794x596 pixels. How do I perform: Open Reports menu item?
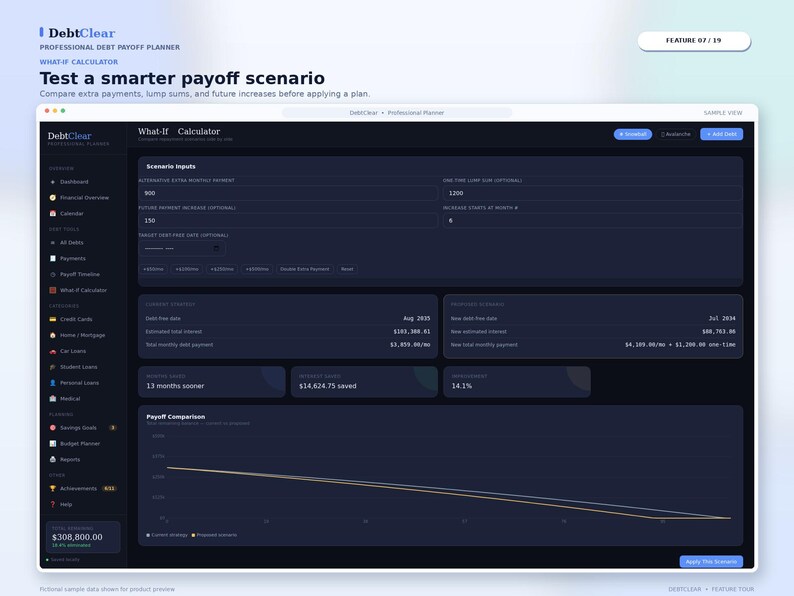pyautogui.click(x=70, y=460)
